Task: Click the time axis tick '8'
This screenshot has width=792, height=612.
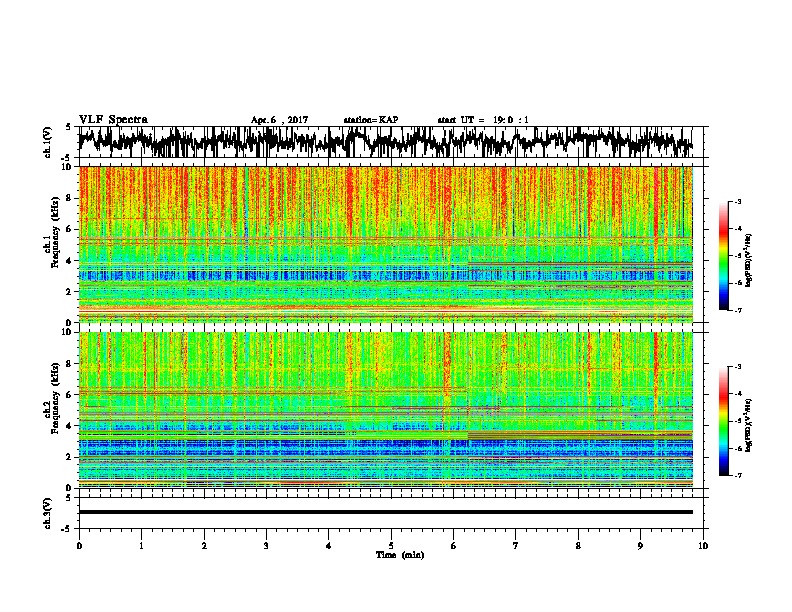Action: click(x=578, y=546)
